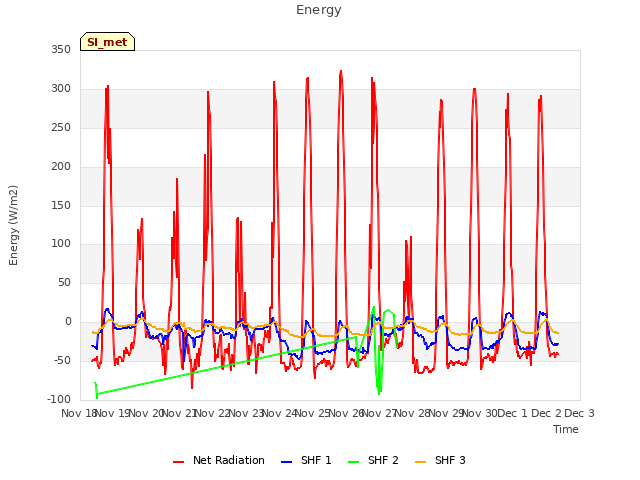Click the Nov 24 x-axis tick label

[x=279, y=413]
